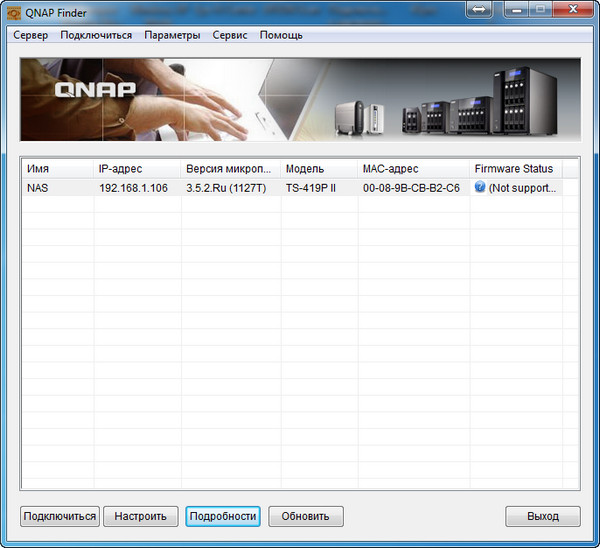Click the Подробности button
This screenshot has width=600, height=548.
(222, 517)
